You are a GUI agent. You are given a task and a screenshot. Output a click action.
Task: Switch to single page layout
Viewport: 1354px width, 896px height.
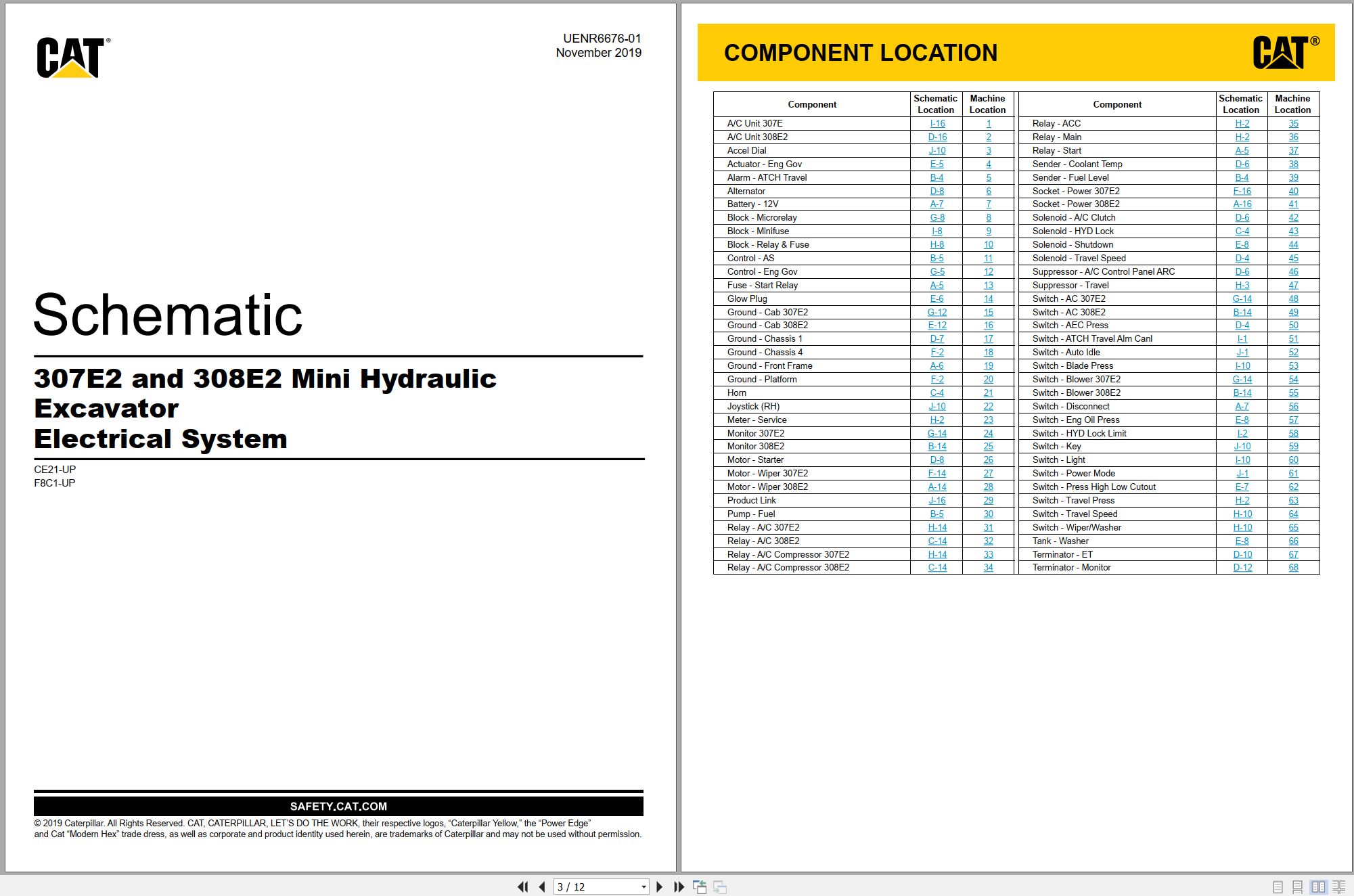tap(1278, 887)
